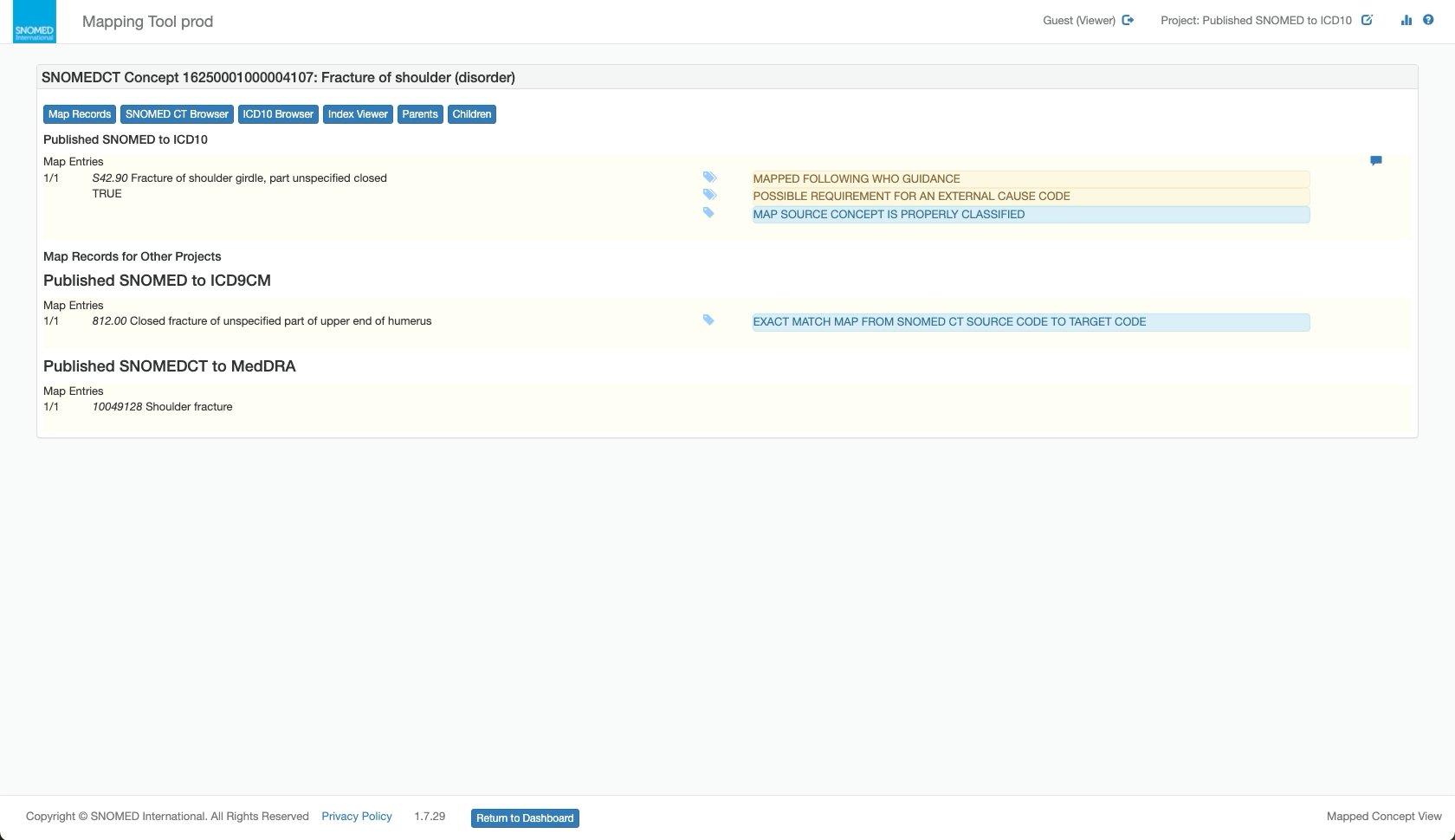Show Parents of the concept
1455x840 pixels.
click(420, 114)
